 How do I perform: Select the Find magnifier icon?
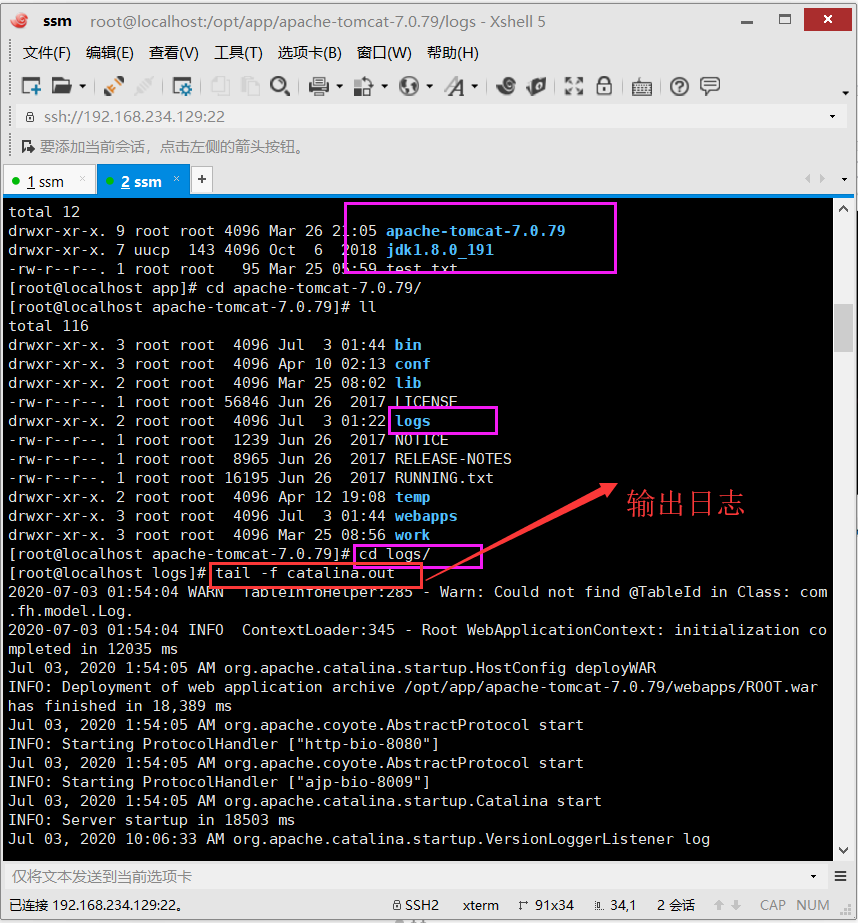click(x=281, y=86)
